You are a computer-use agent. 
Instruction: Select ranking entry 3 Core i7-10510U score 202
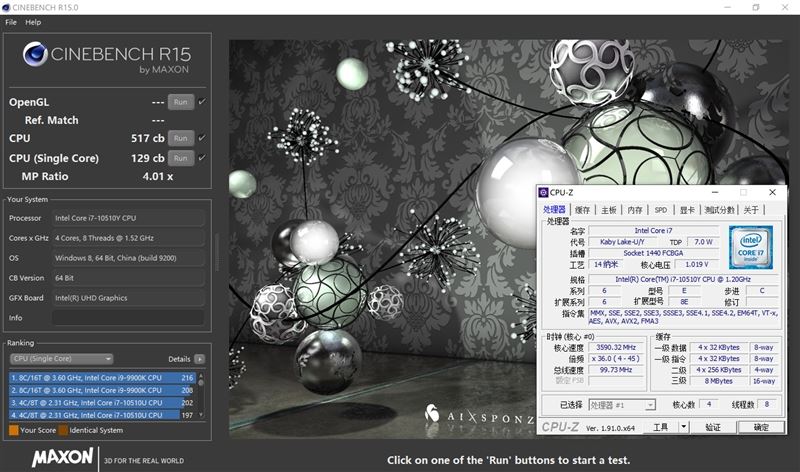tap(102, 403)
